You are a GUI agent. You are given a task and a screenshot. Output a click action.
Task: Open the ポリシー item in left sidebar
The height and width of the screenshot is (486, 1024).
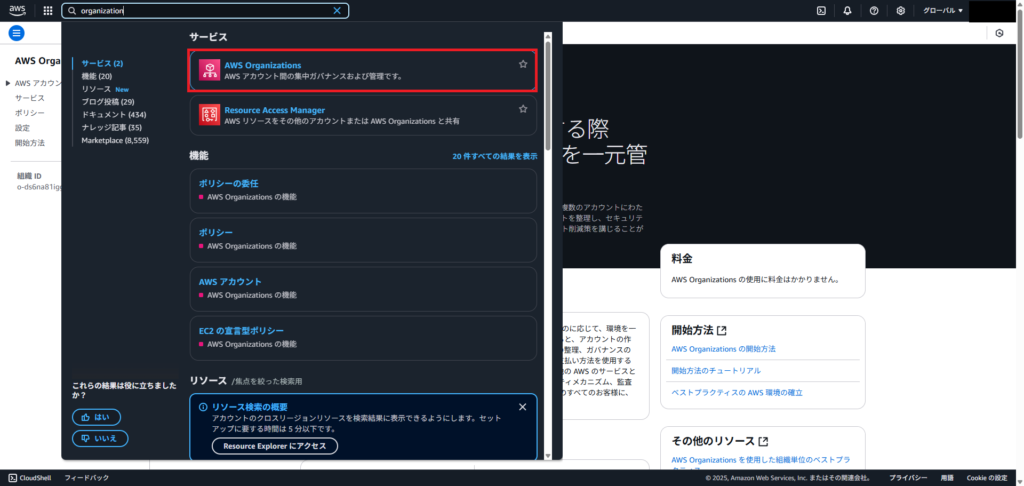click(x=30, y=113)
